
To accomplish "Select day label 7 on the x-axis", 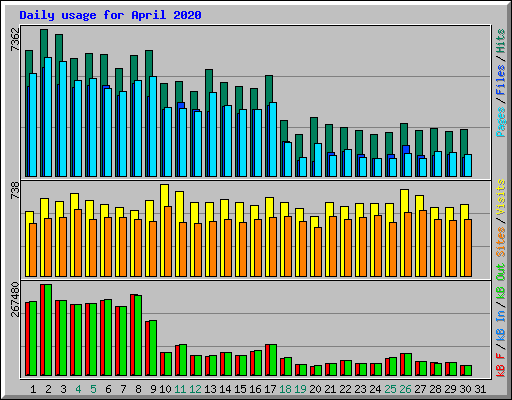I will [123, 389].
